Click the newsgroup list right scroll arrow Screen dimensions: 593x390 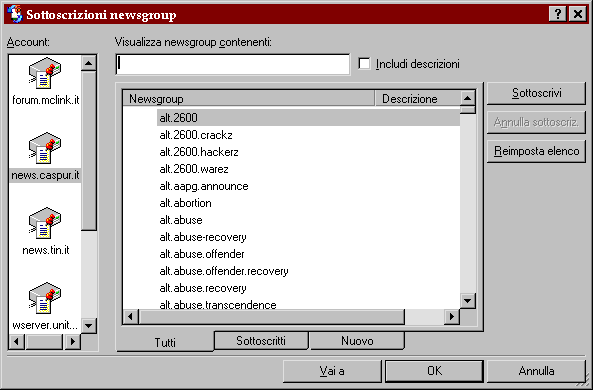pos(452,316)
